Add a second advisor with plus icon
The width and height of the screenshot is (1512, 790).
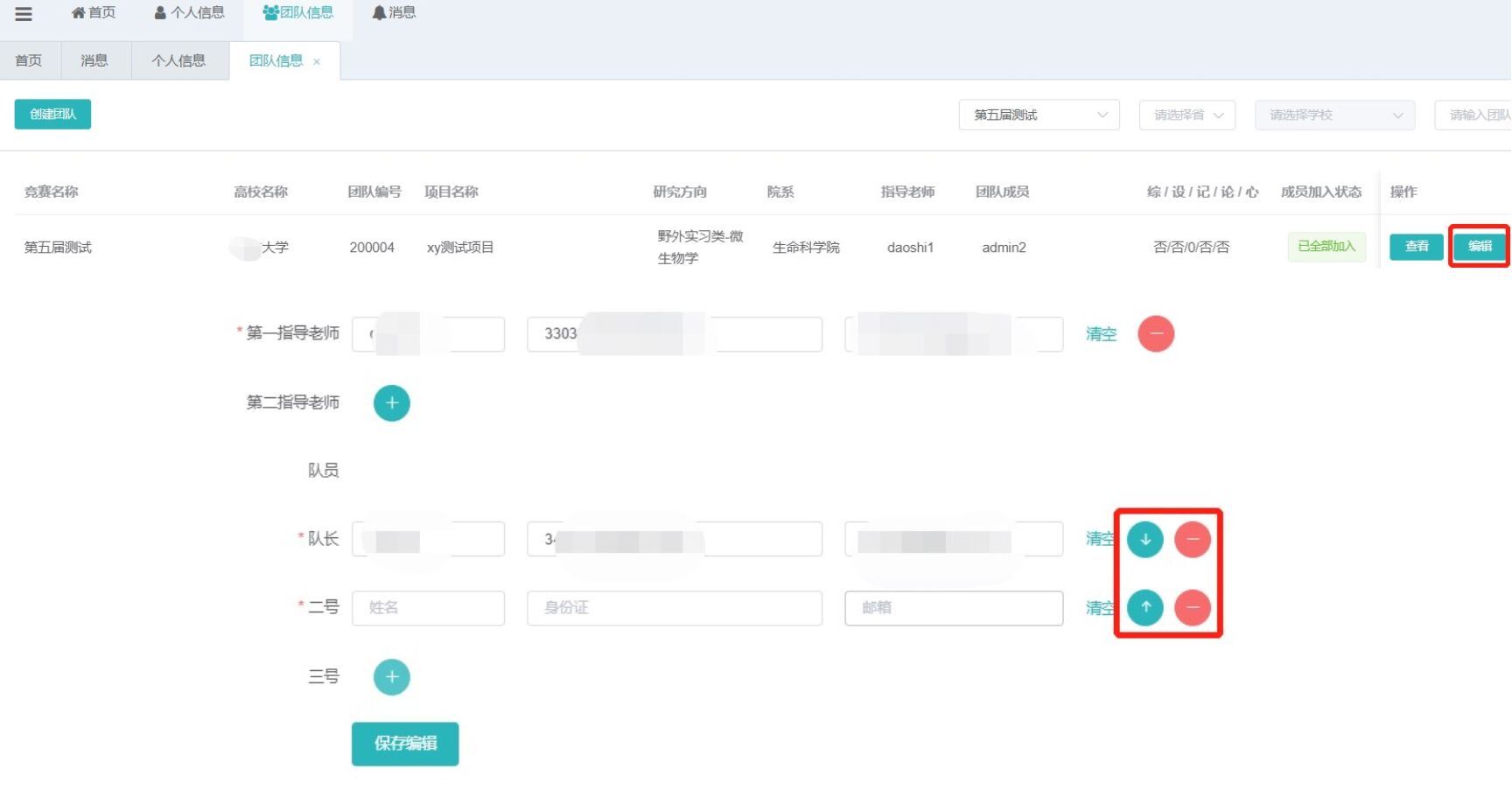(x=391, y=403)
